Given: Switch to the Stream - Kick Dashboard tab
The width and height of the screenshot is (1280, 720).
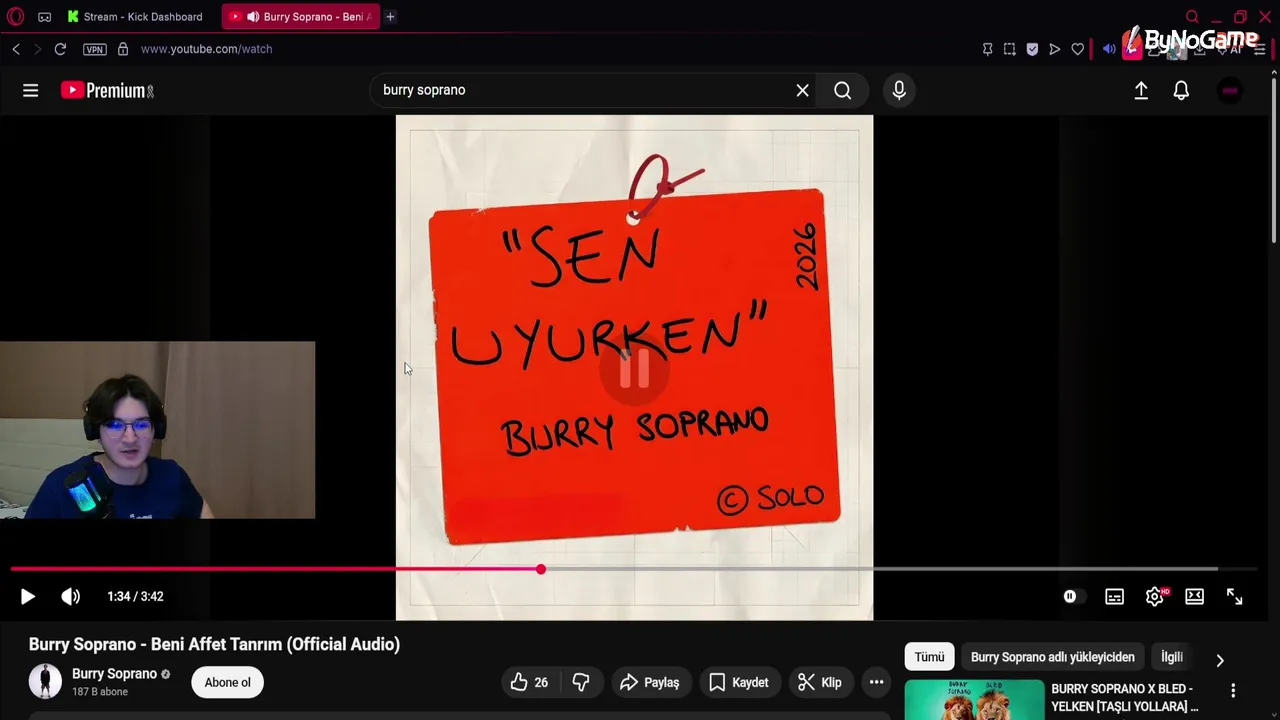Looking at the screenshot, I should coord(135,17).
